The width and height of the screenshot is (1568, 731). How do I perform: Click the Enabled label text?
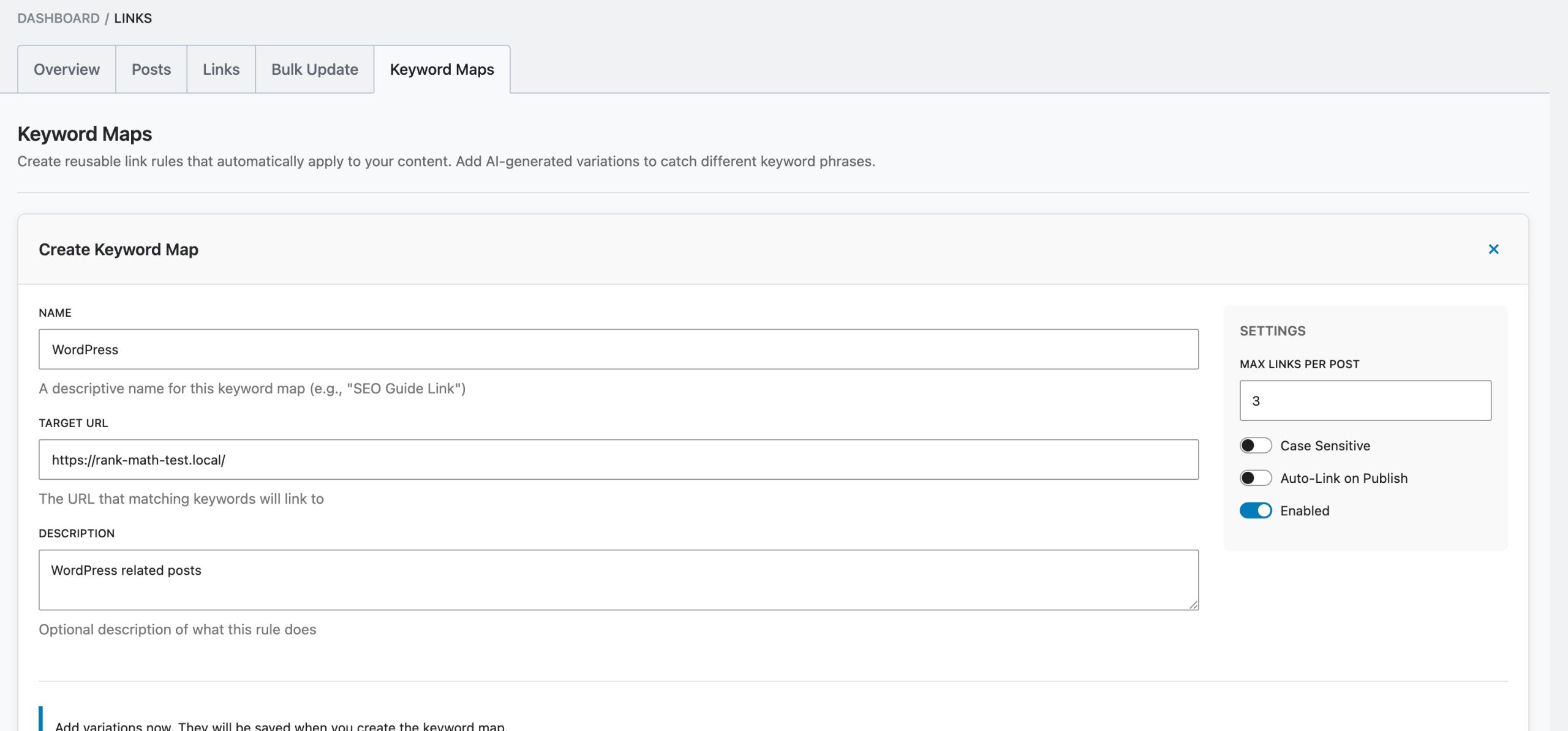1305,510
